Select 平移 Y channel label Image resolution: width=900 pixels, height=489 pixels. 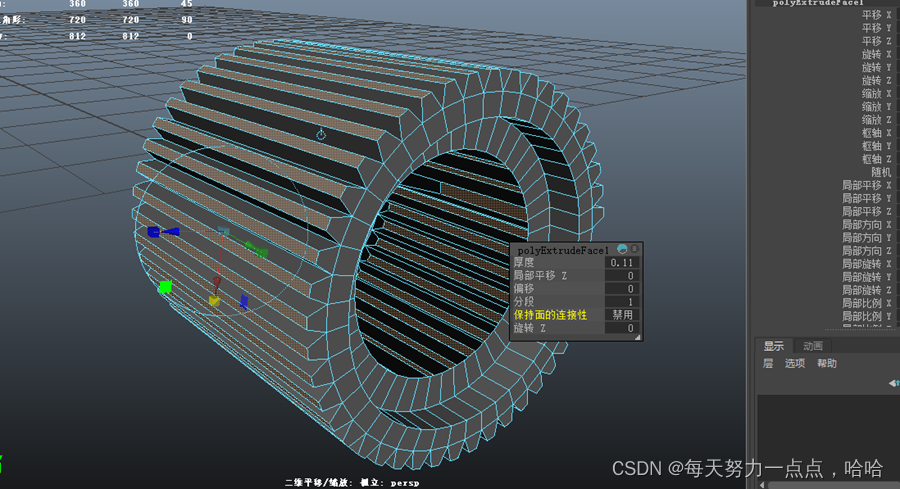(x=877, y=28)
